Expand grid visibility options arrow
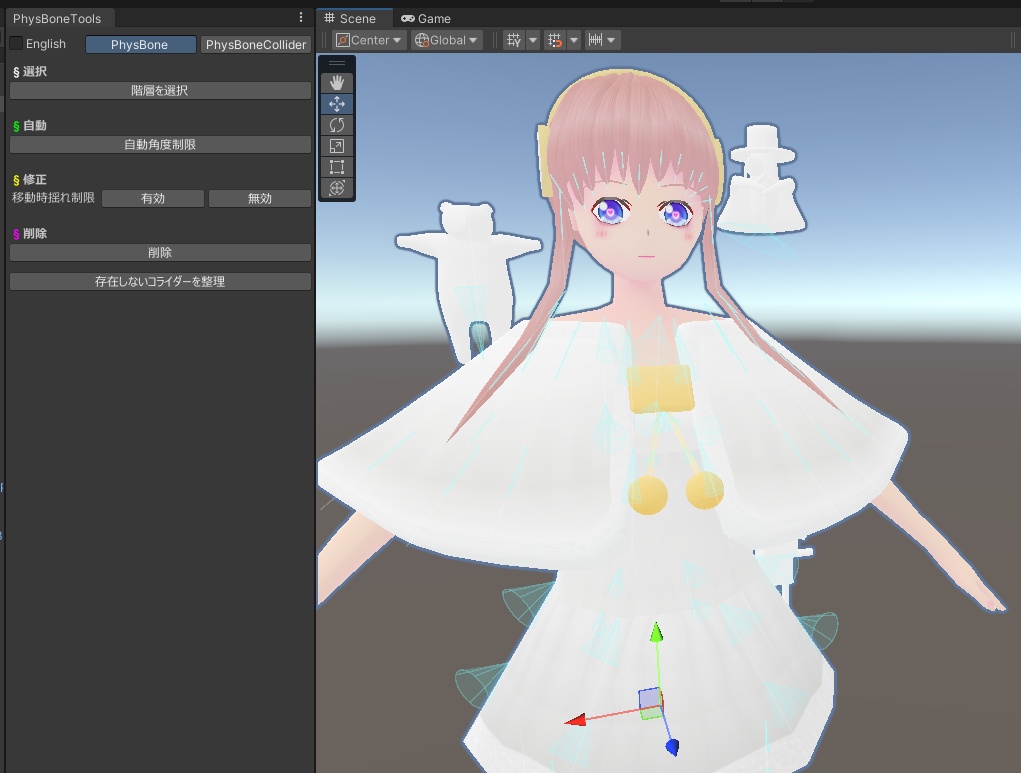 (533, 40)
